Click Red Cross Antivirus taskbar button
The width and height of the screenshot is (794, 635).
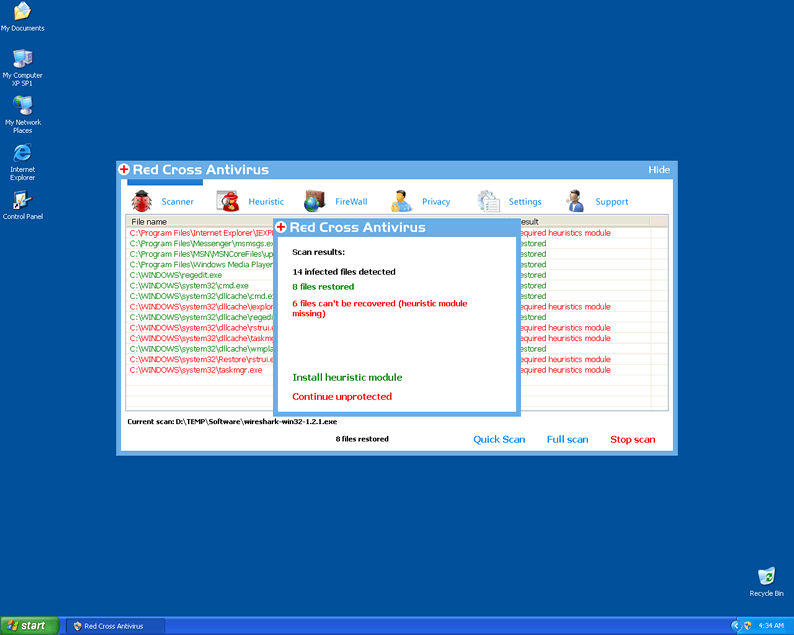(x=112, y=626)
